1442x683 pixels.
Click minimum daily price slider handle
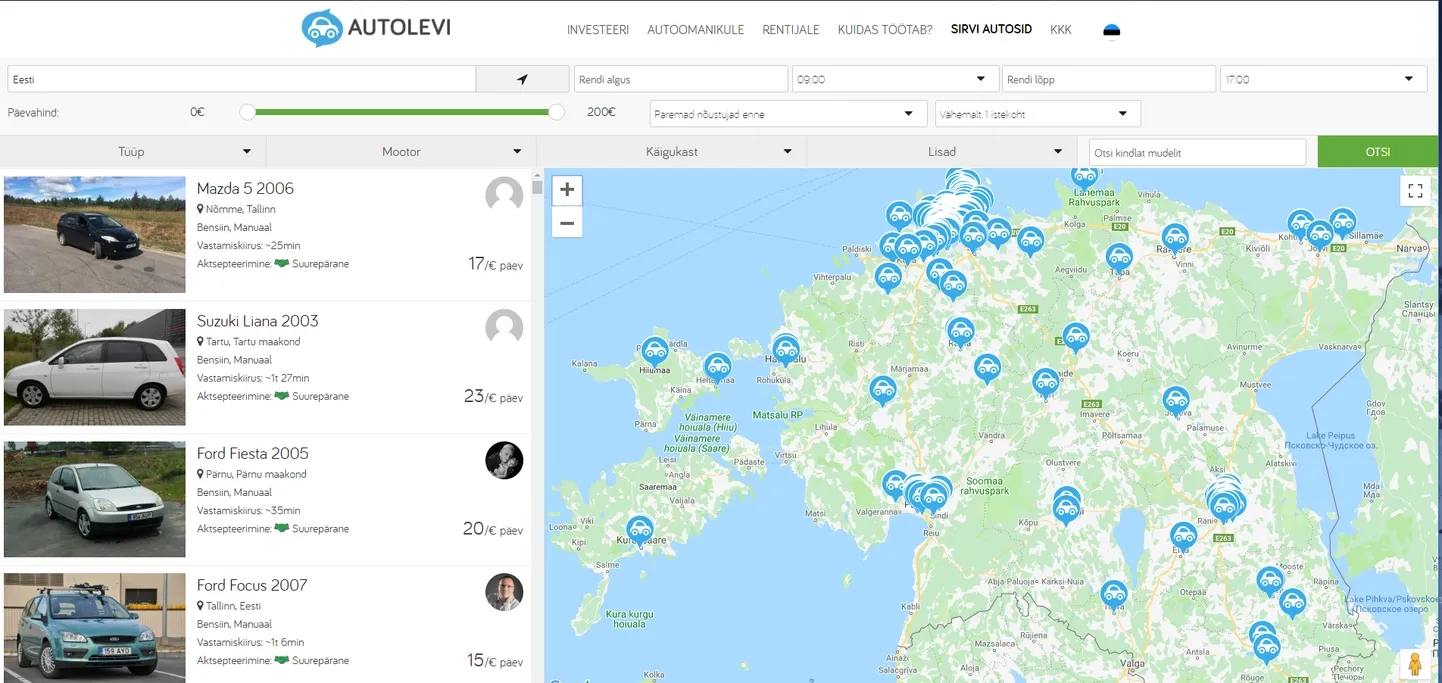coord(247,112)
